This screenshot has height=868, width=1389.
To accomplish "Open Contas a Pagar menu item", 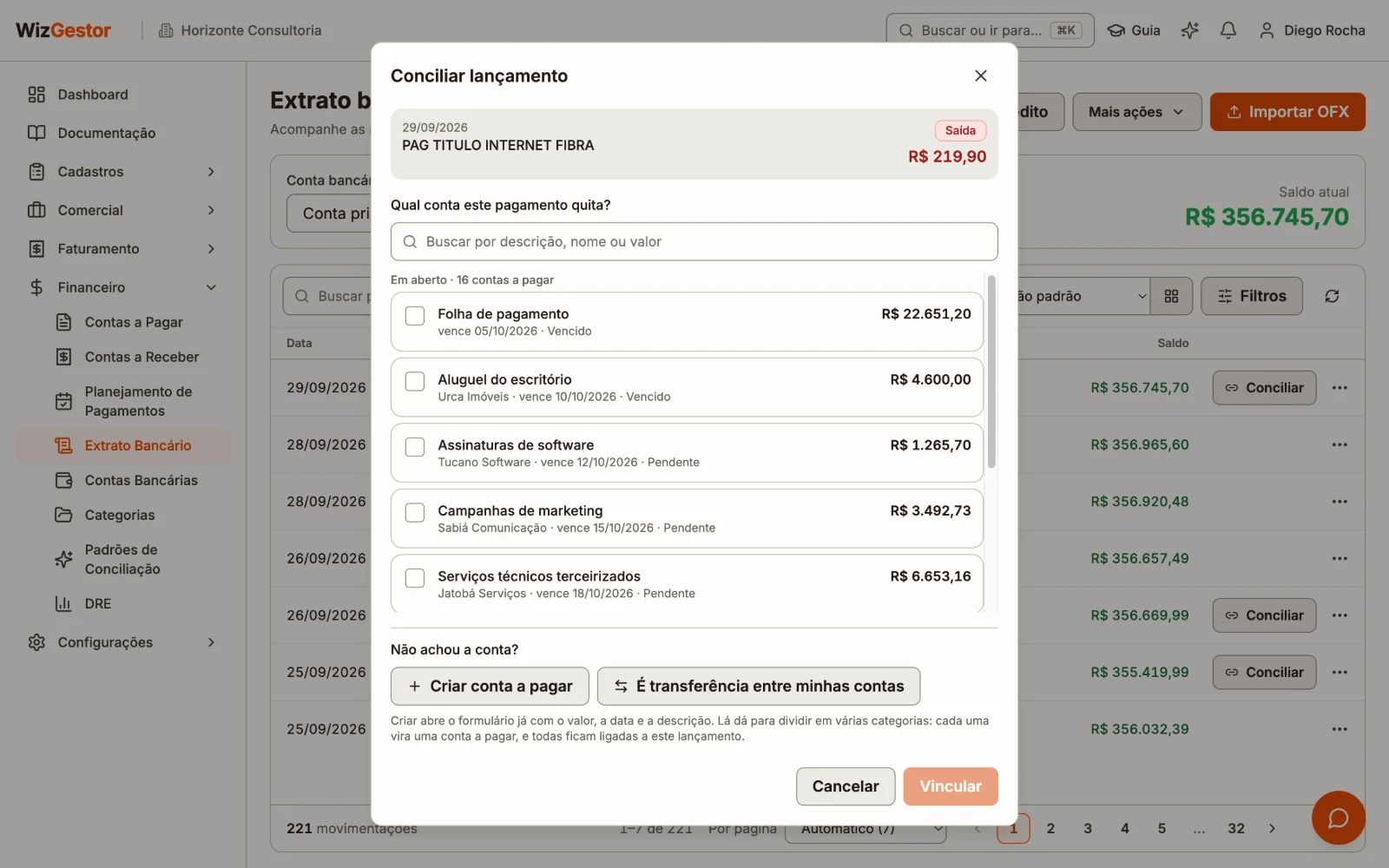I will [x=122, y=322].
